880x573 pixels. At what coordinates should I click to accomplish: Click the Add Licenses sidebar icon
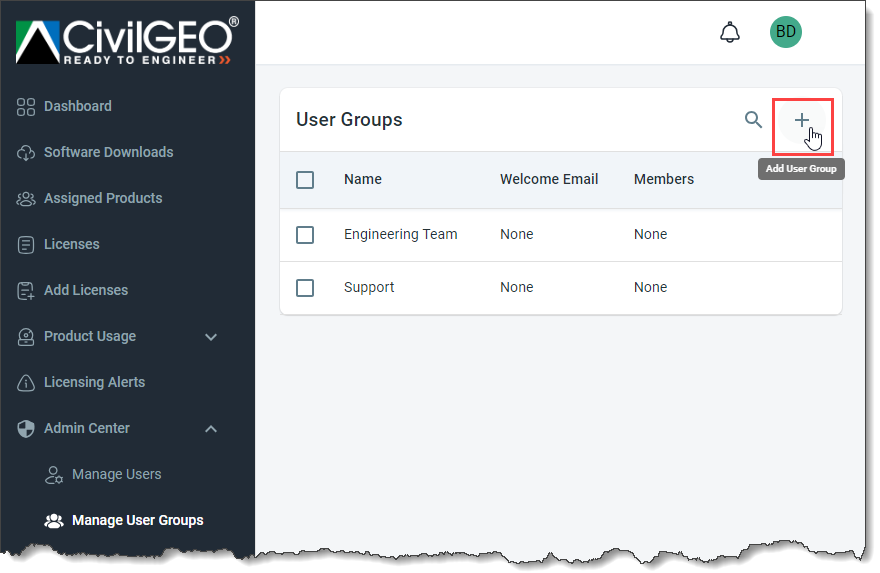[26, 291]
